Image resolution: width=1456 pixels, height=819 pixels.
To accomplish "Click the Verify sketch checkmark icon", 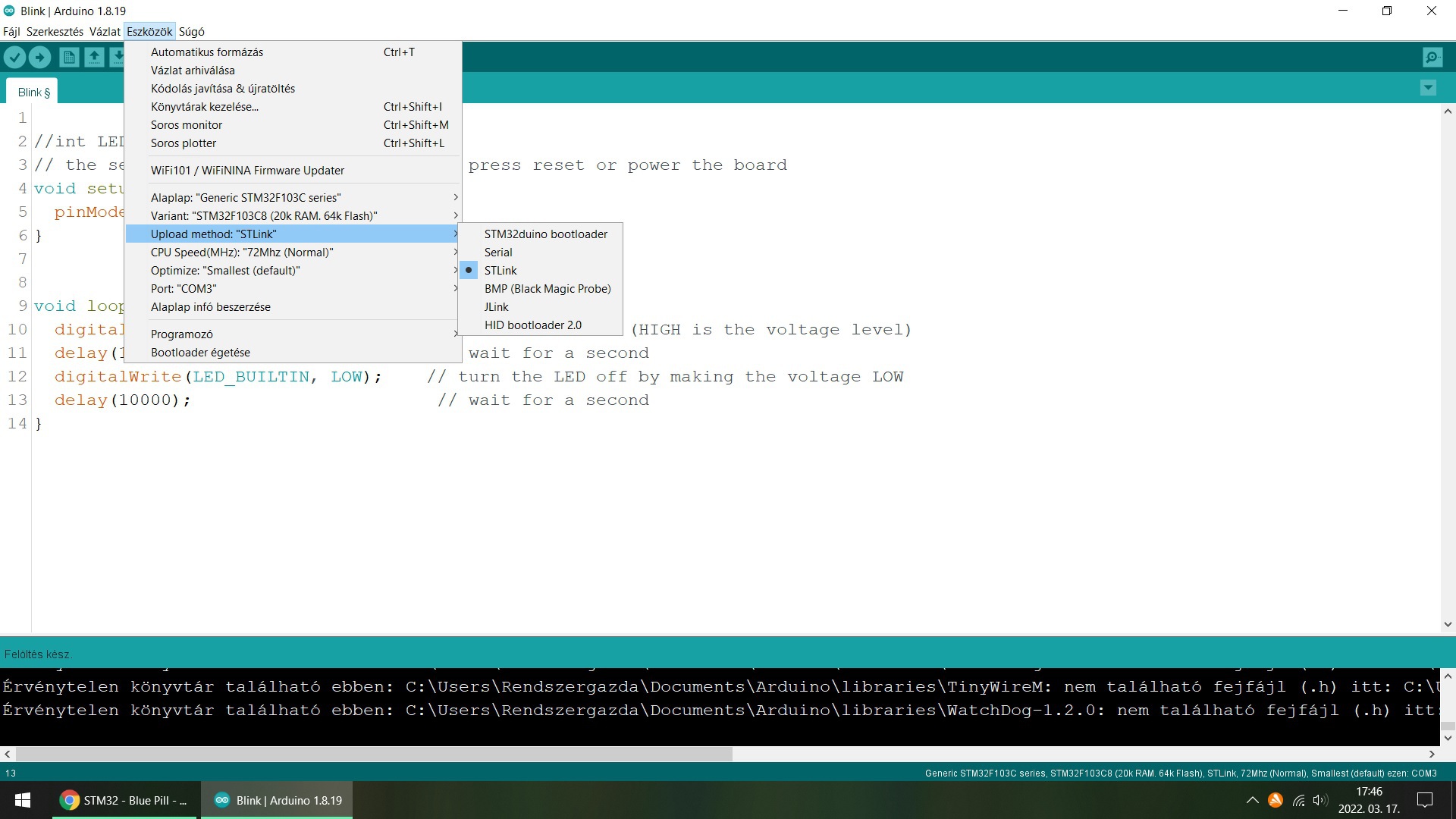I will [14, 57].
